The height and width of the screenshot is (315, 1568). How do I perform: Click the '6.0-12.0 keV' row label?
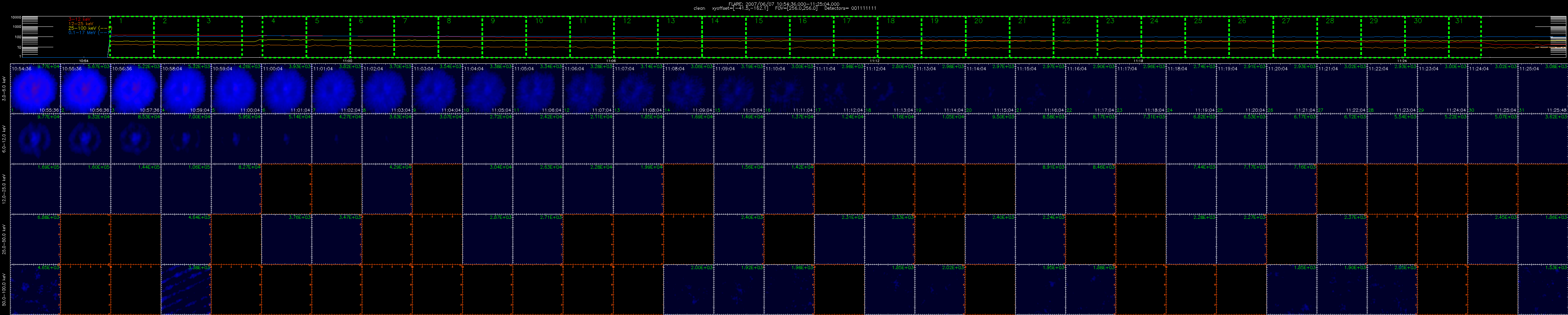(x=5, y=138)
